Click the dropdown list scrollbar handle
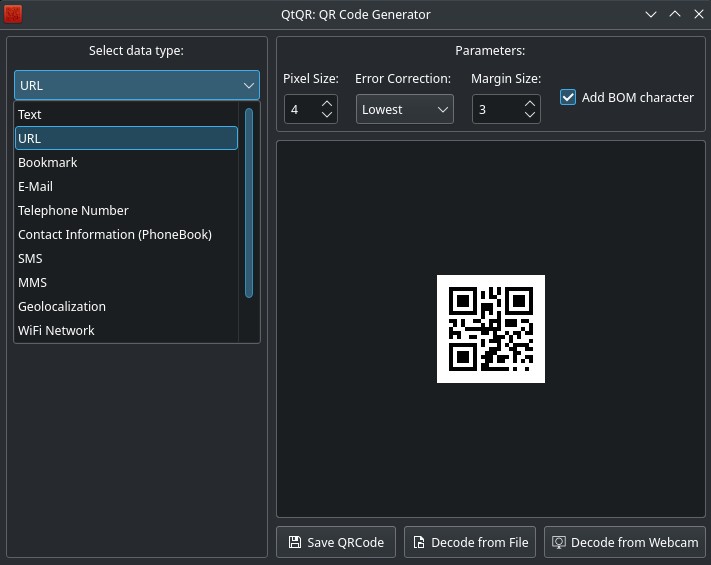The image size is (711, 565). coord(248,203)
